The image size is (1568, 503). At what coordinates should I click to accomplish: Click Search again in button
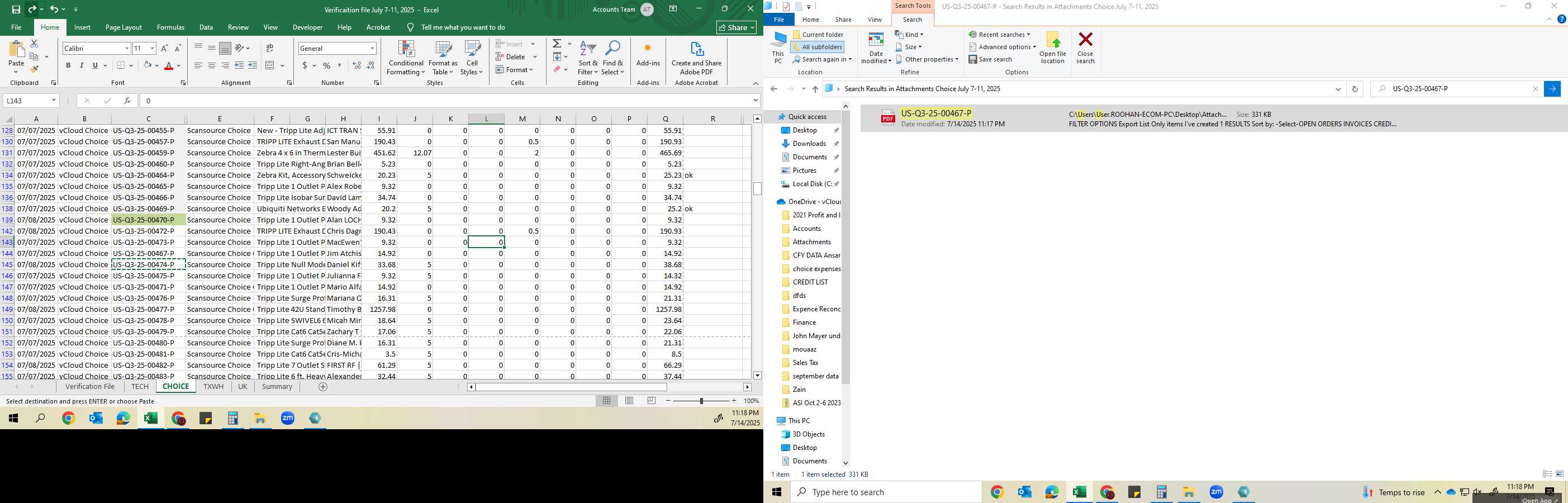coord(822,59)
